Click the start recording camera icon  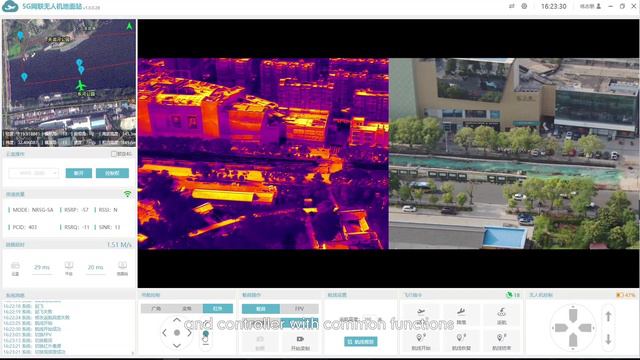[300, 339]
